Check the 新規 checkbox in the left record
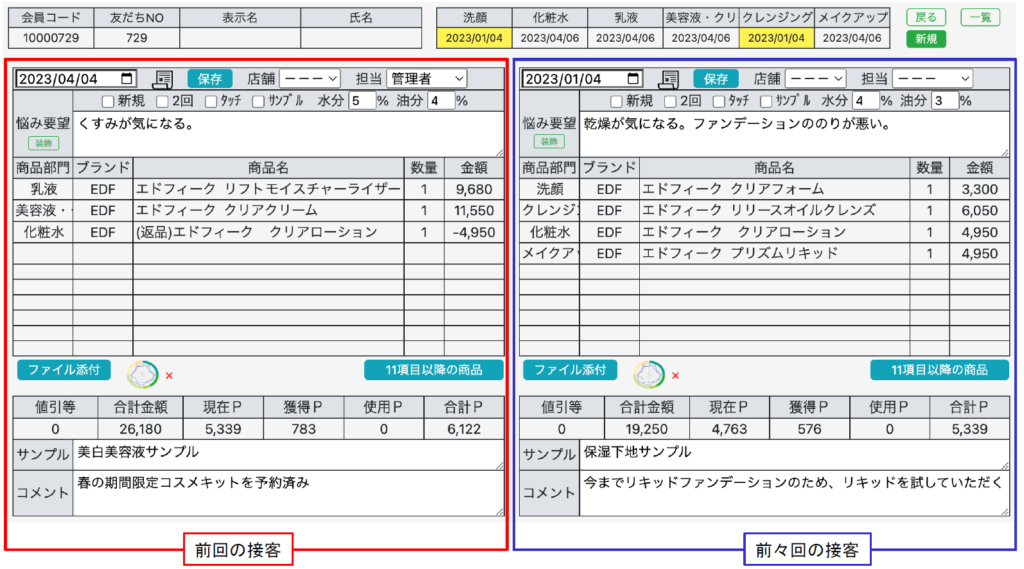Viewport: 1024px width, 569px height. (x=108, y=101)
